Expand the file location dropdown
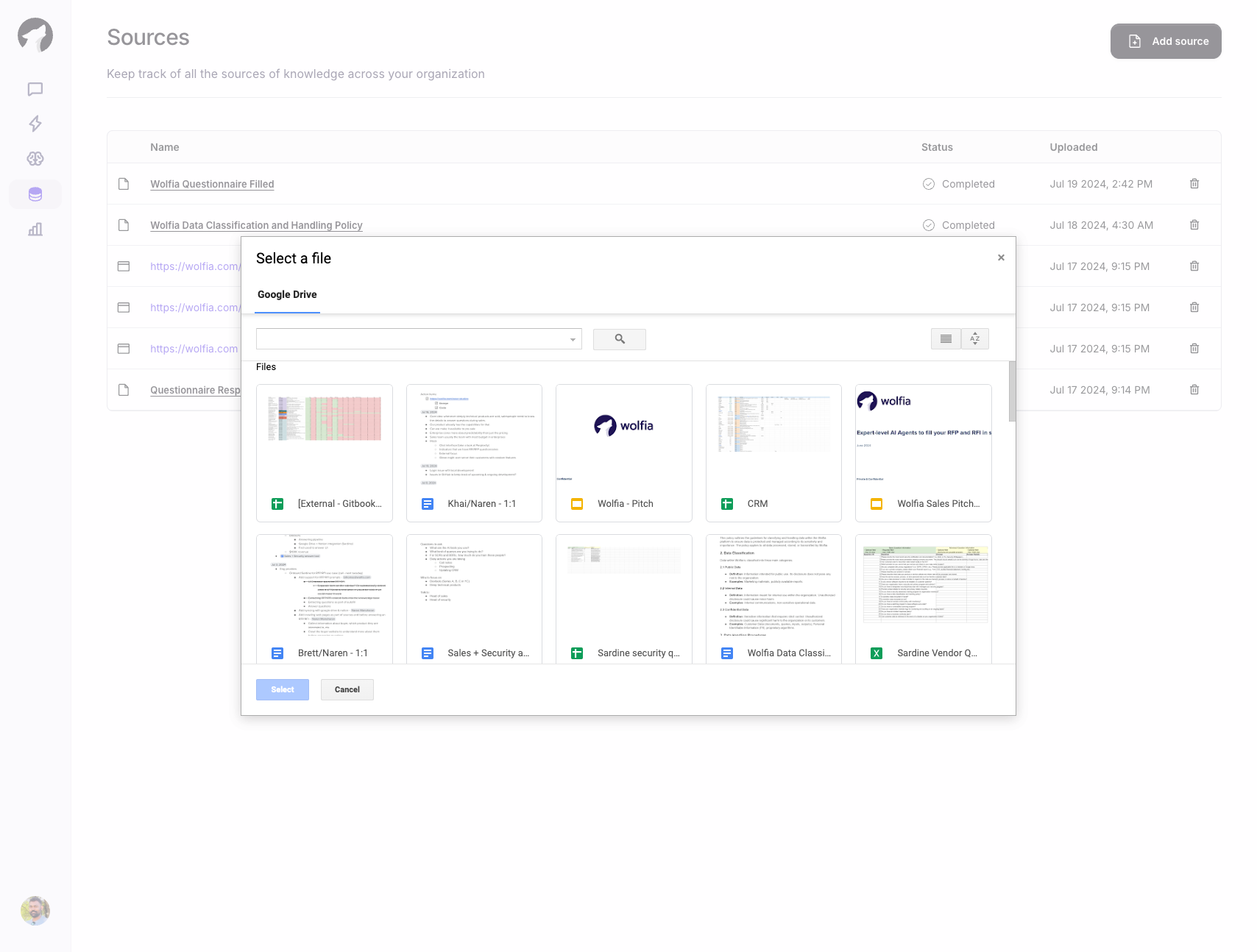 tap(573, 338)
